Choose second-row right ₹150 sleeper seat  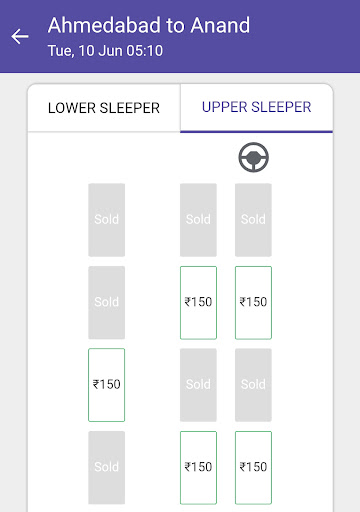[x=253, y=303]
